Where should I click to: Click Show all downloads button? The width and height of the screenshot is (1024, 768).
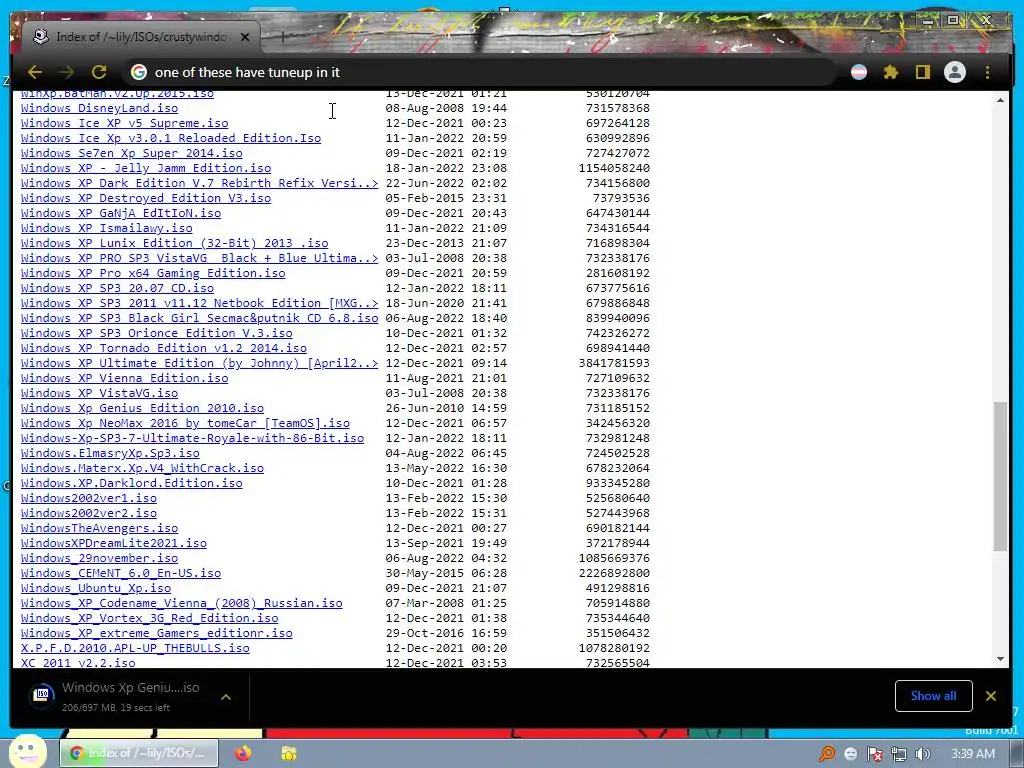(x=933, y=696)
